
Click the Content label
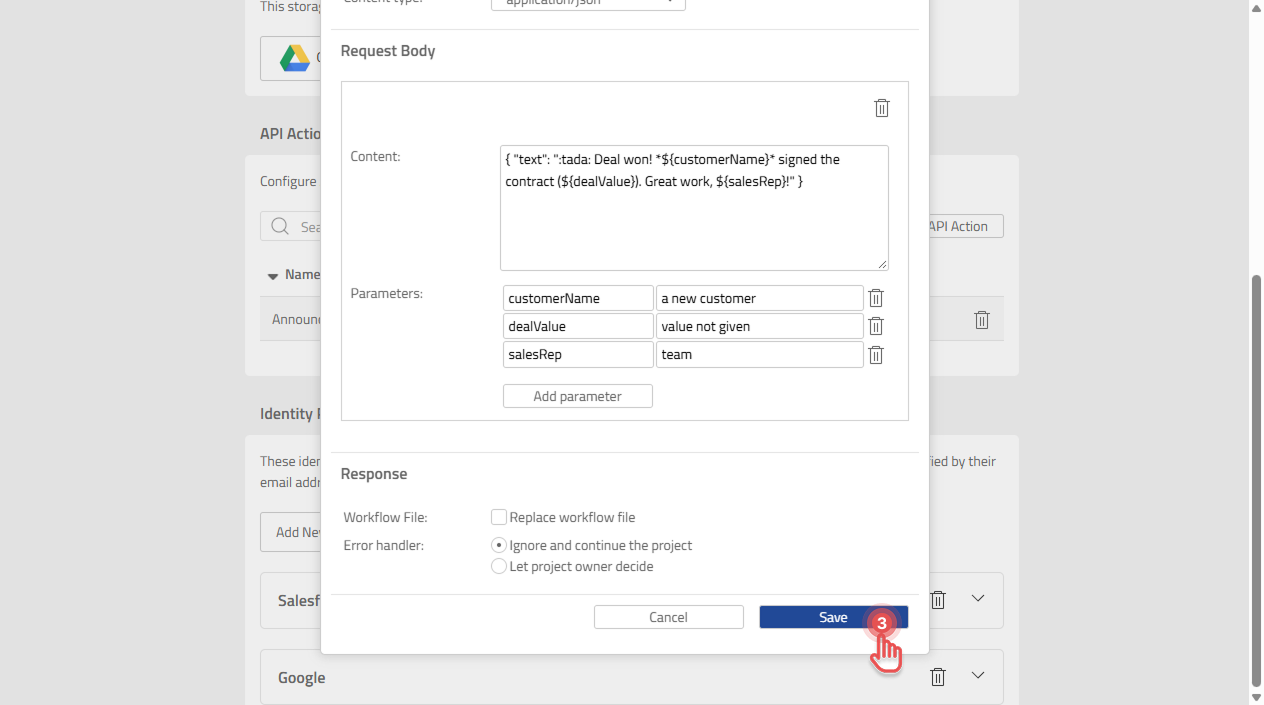pos(375,156)
